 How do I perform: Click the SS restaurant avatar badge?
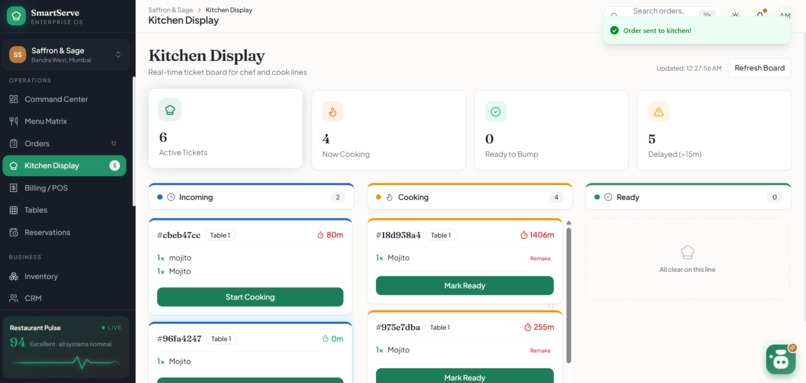pyautogui.click(x=17, y=54)
